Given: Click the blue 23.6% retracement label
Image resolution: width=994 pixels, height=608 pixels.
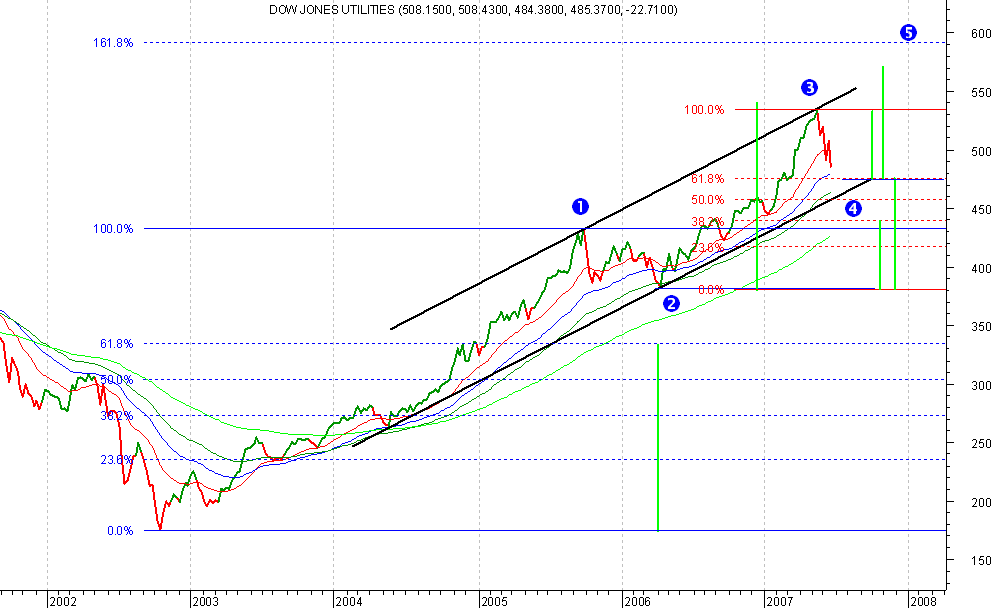Looking at the screenshot, I should click(117, 460).
